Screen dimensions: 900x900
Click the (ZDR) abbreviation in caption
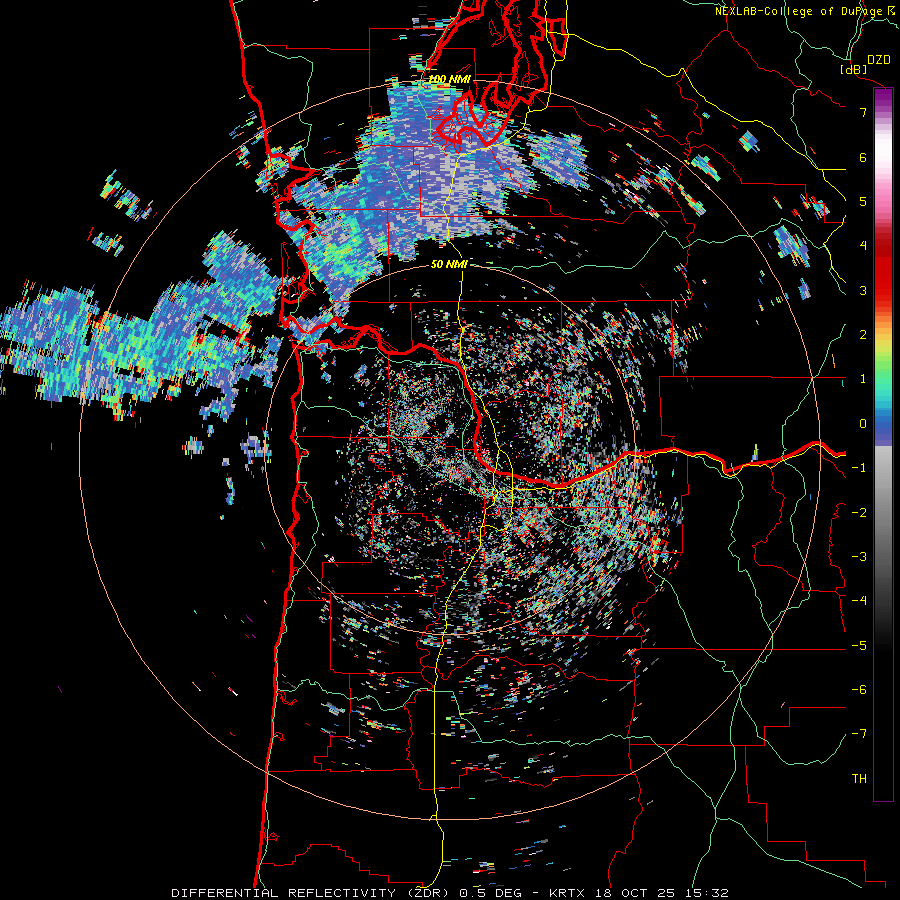429,893
